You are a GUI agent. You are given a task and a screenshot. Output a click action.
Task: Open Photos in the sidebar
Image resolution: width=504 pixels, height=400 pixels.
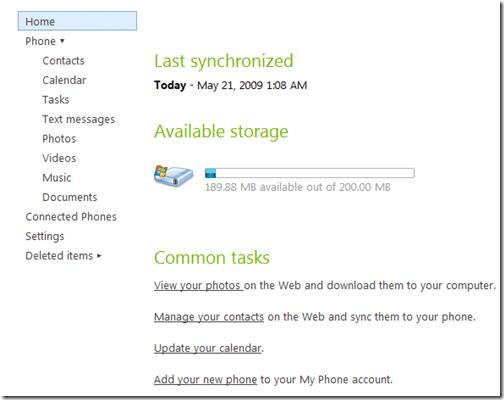coord(59,139)
